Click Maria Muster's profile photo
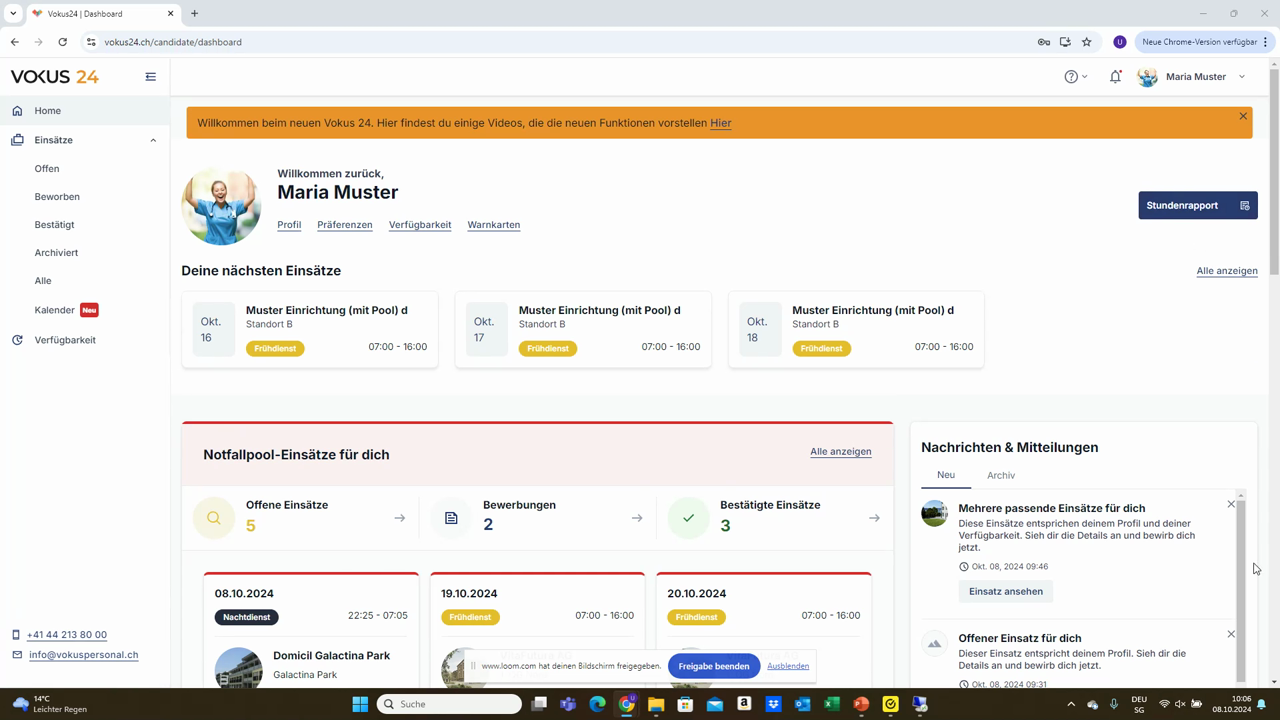 221,206
